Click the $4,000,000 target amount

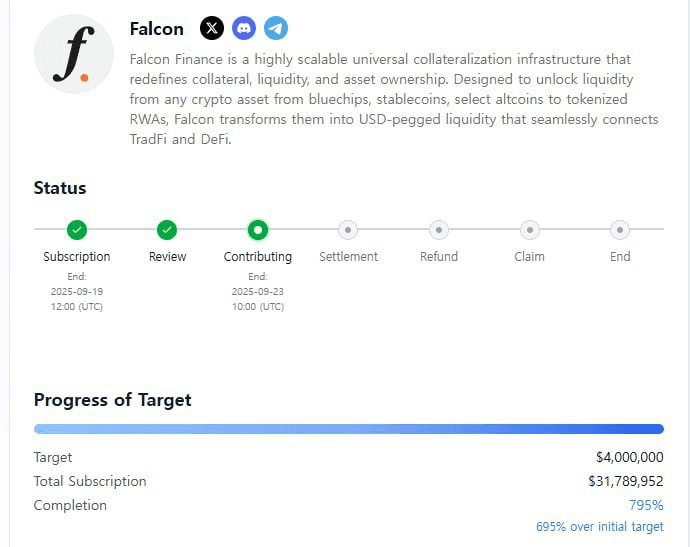coord(630,457)
